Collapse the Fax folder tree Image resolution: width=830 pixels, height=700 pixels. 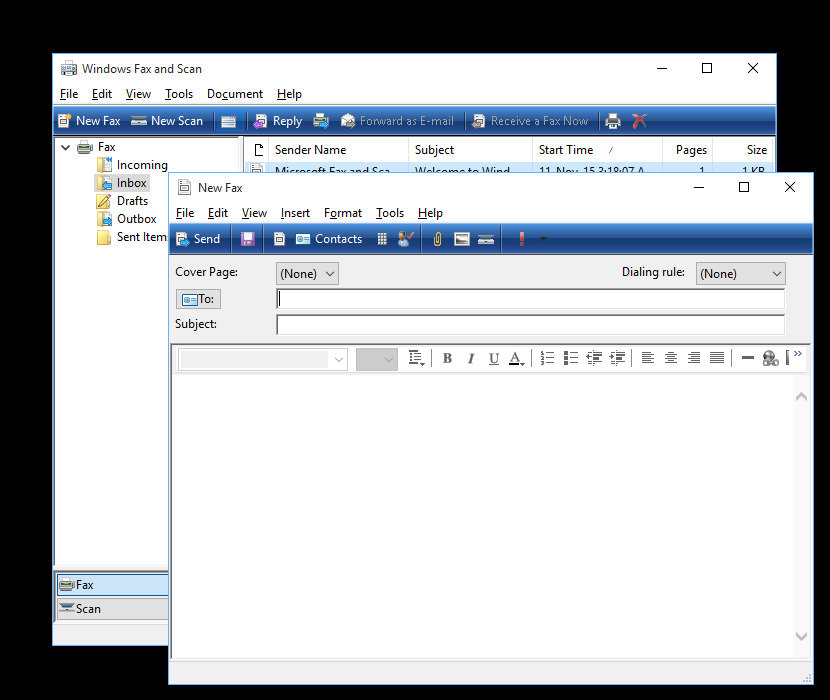pyautogui.click(x=65, y=146)
